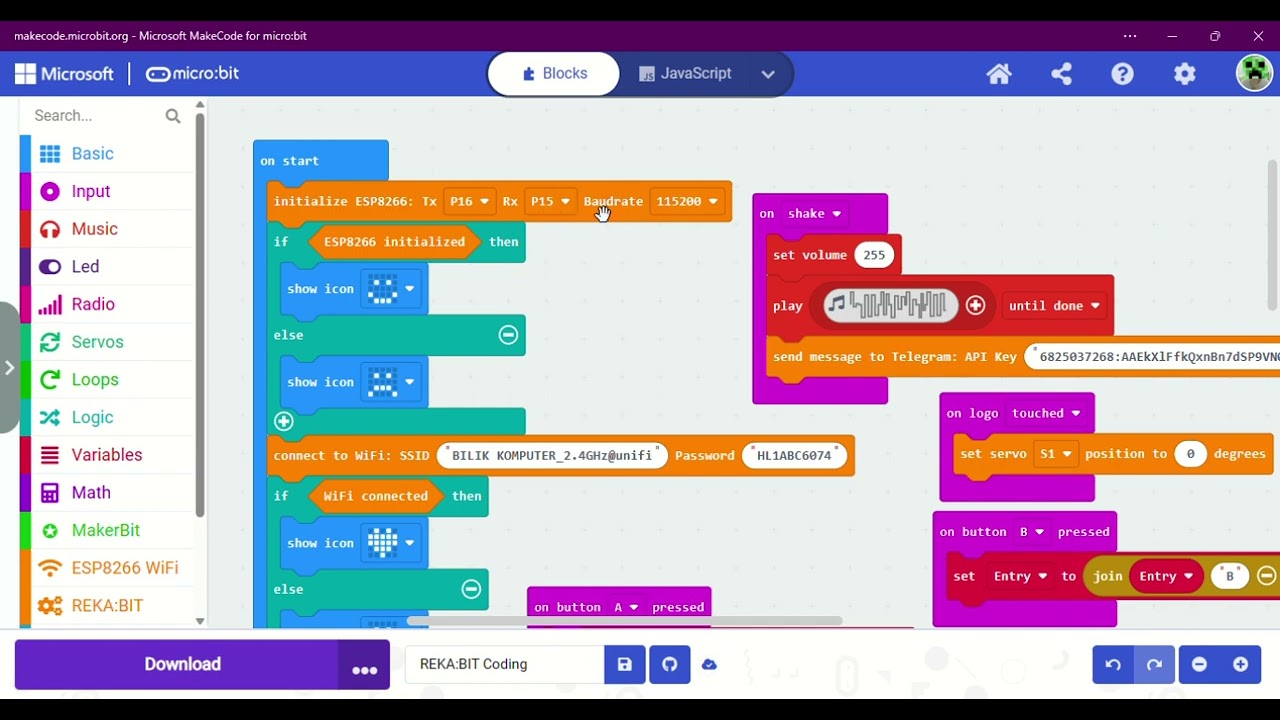Click the user profile avatar
This screenshot has height=720, width=1280.
coord(1254,73)
